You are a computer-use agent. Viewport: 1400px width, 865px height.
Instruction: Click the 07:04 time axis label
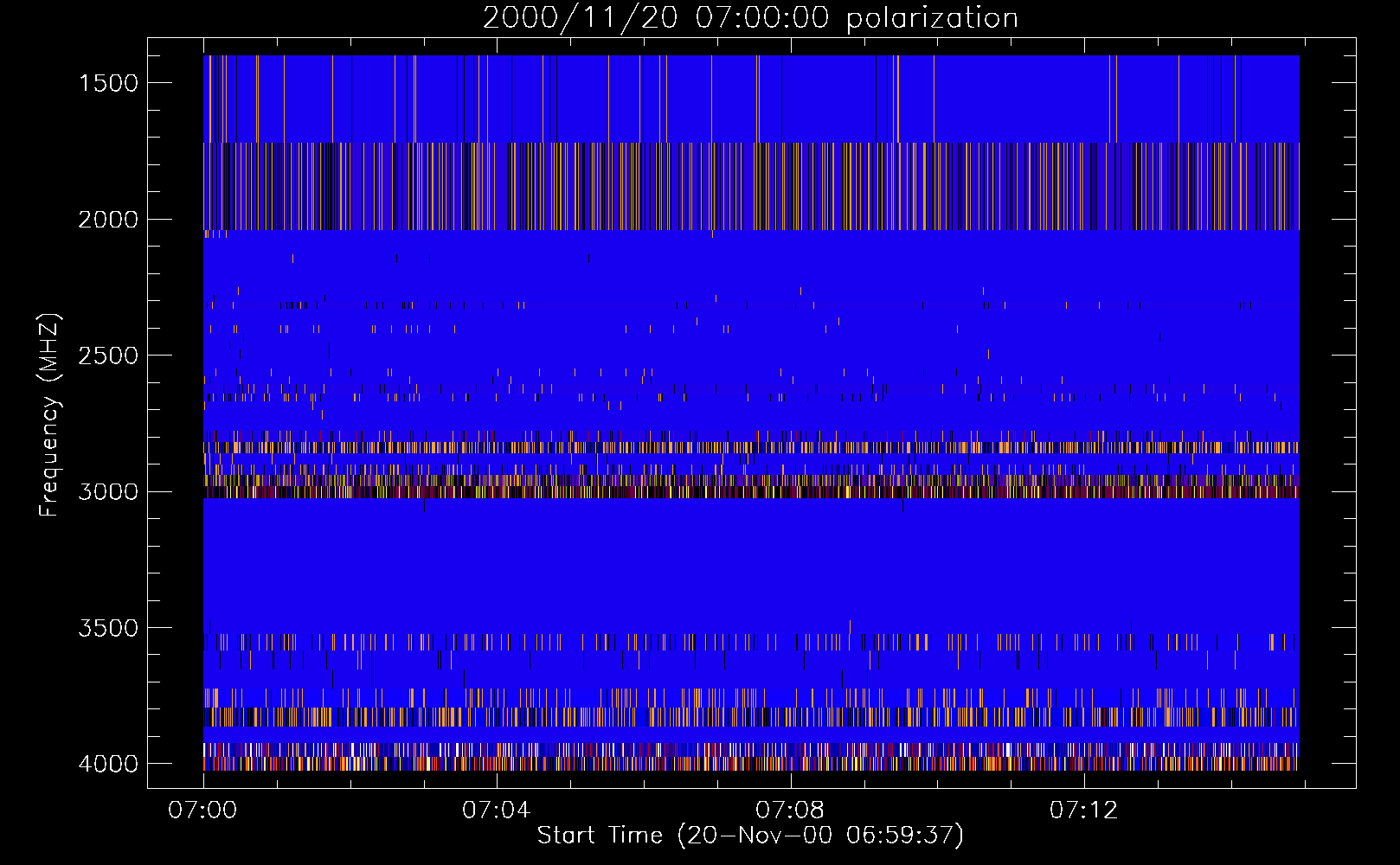pyautogui.click(x=496, y=811)
